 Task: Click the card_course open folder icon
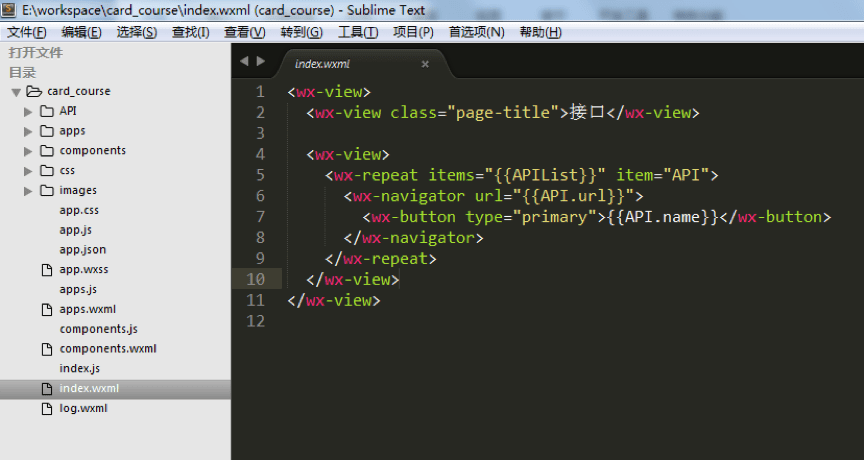point(34,91)
